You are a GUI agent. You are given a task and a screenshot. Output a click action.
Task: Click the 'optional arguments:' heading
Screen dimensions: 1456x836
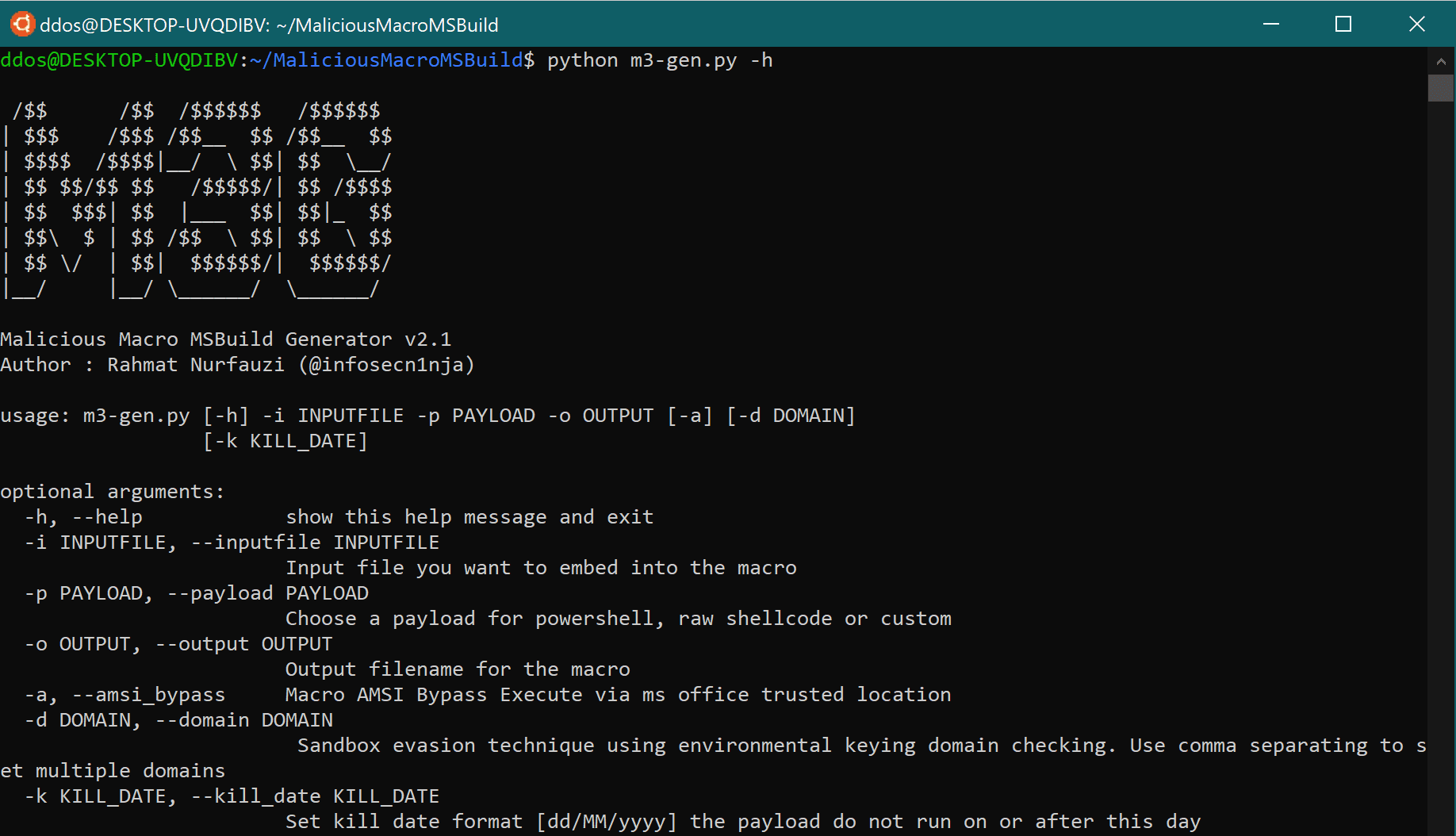tap(113, 492)
